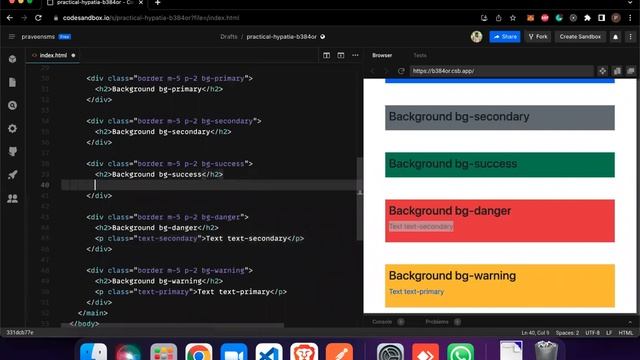The width and height of the screenshot is (640, 360).
Task: Open the editor more options menu
Action: 355,55
